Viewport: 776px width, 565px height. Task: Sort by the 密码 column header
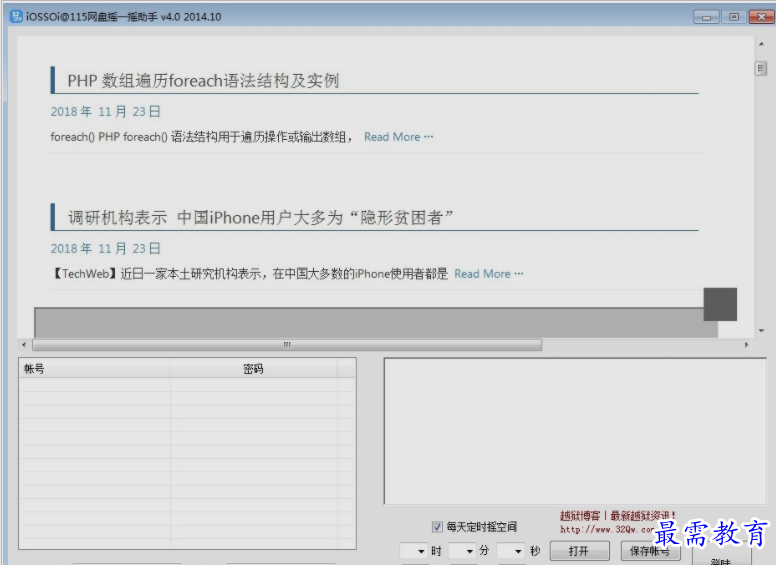[253, 369]
